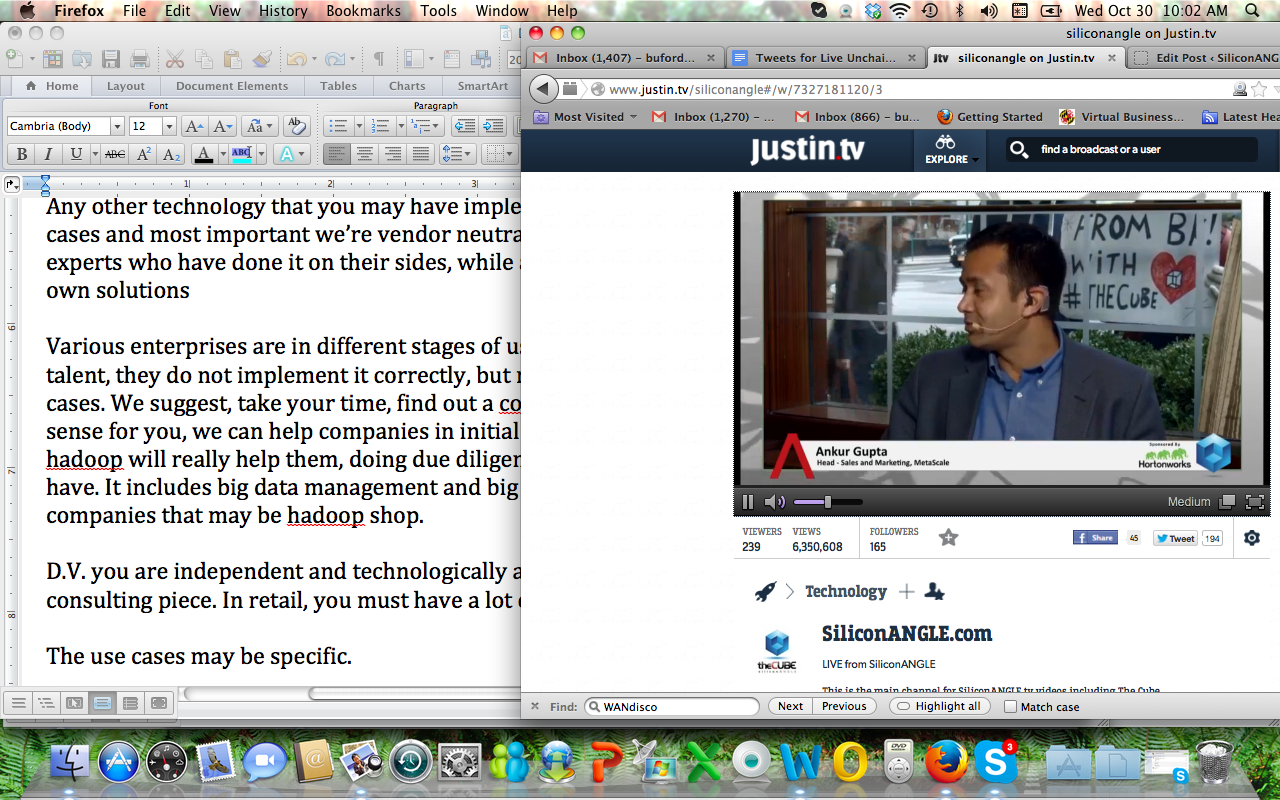The width and height of the screenshot is (1280, 800).
Task: Click the Technology category link
Action: 846,591
